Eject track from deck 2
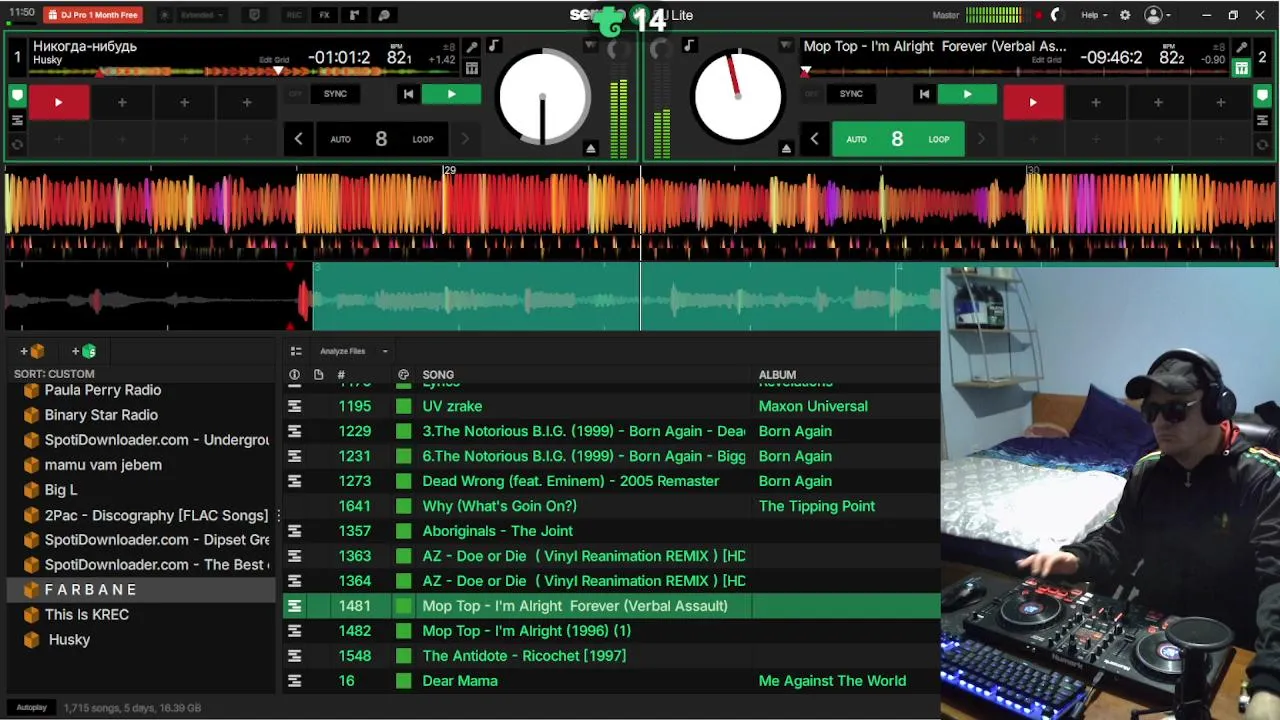This screenshot has width=1280, height=720. tap(786, 149)
